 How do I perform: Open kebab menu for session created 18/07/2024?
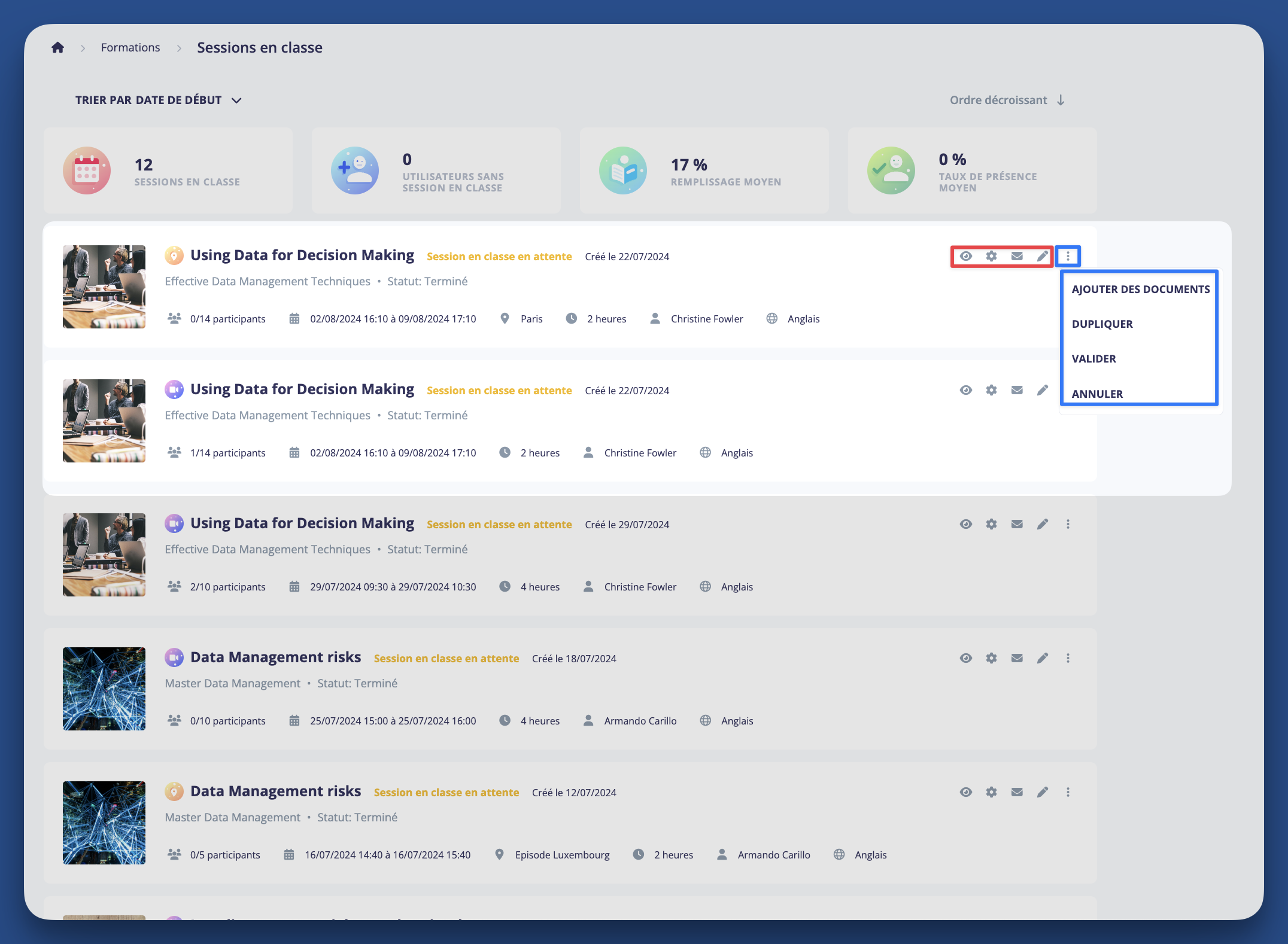[x=1068, y=658]
